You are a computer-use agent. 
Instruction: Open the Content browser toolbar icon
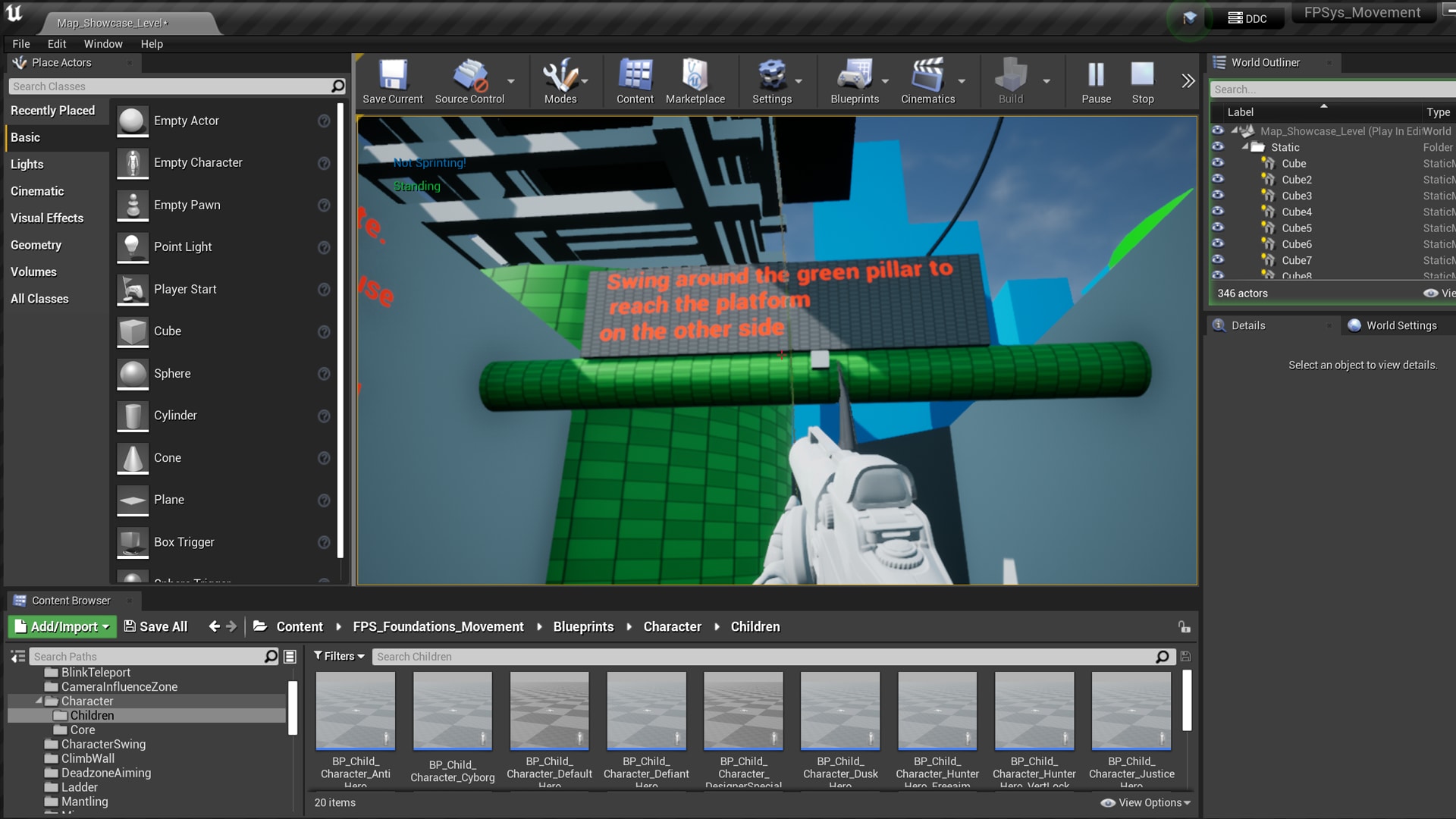pos(635,75)
